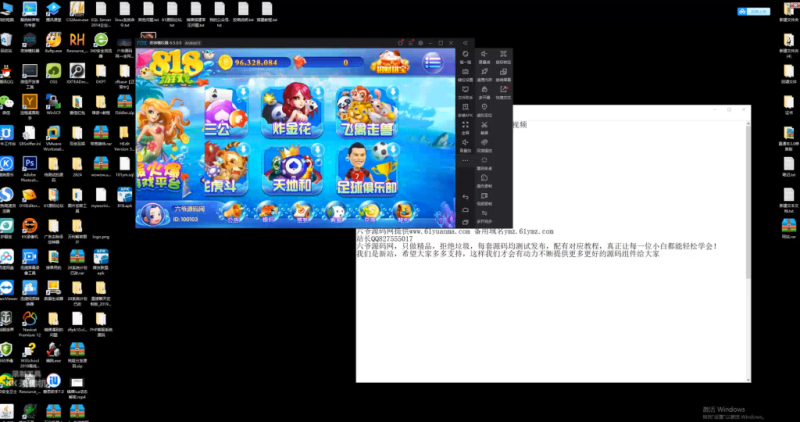Screen dimensions: 800x422
Task: Select 360 browser desktop shortcut
Action: pos(101,43)
